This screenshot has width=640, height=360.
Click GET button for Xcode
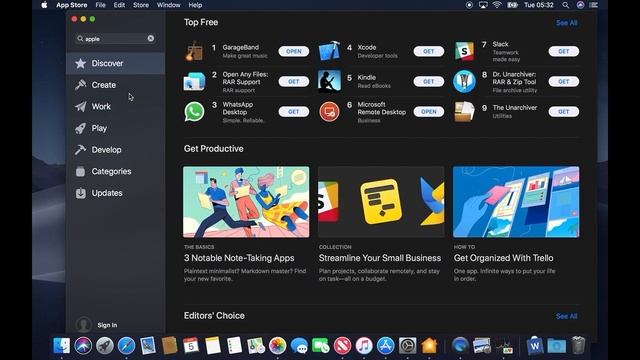coord(429,51)
